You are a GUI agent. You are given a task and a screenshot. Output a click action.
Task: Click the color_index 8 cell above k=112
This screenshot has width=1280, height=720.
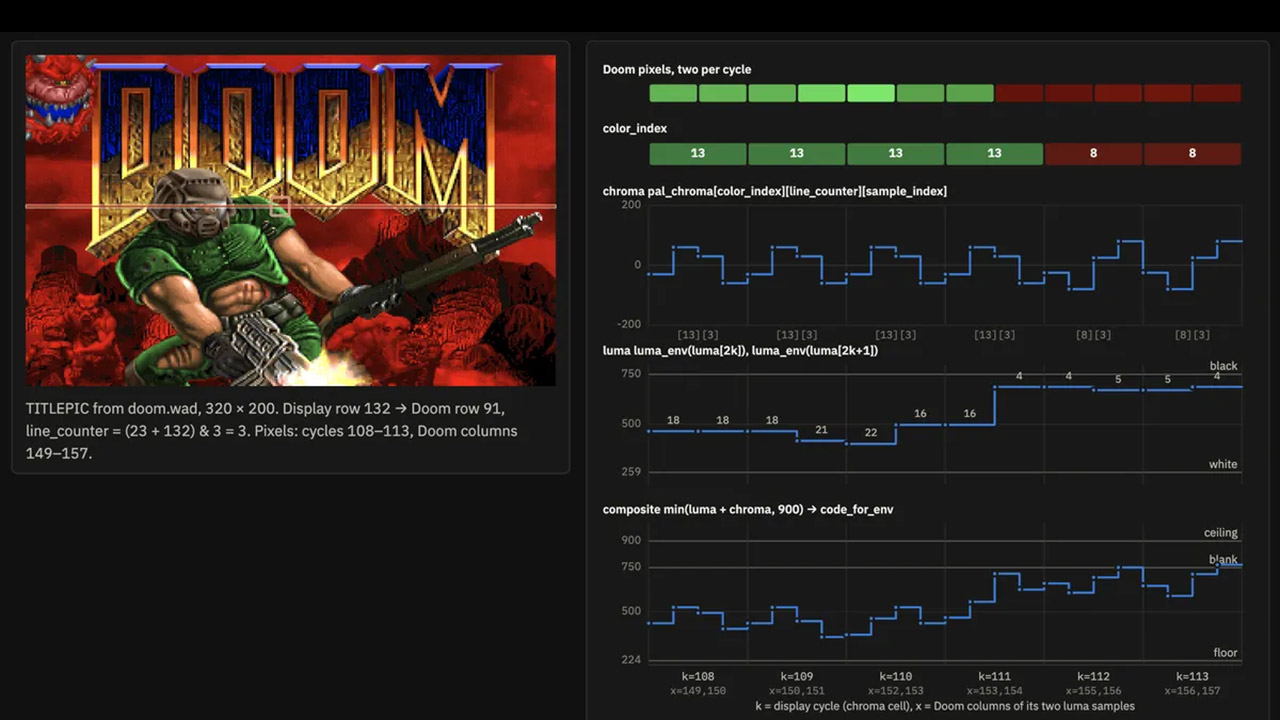1093,153
